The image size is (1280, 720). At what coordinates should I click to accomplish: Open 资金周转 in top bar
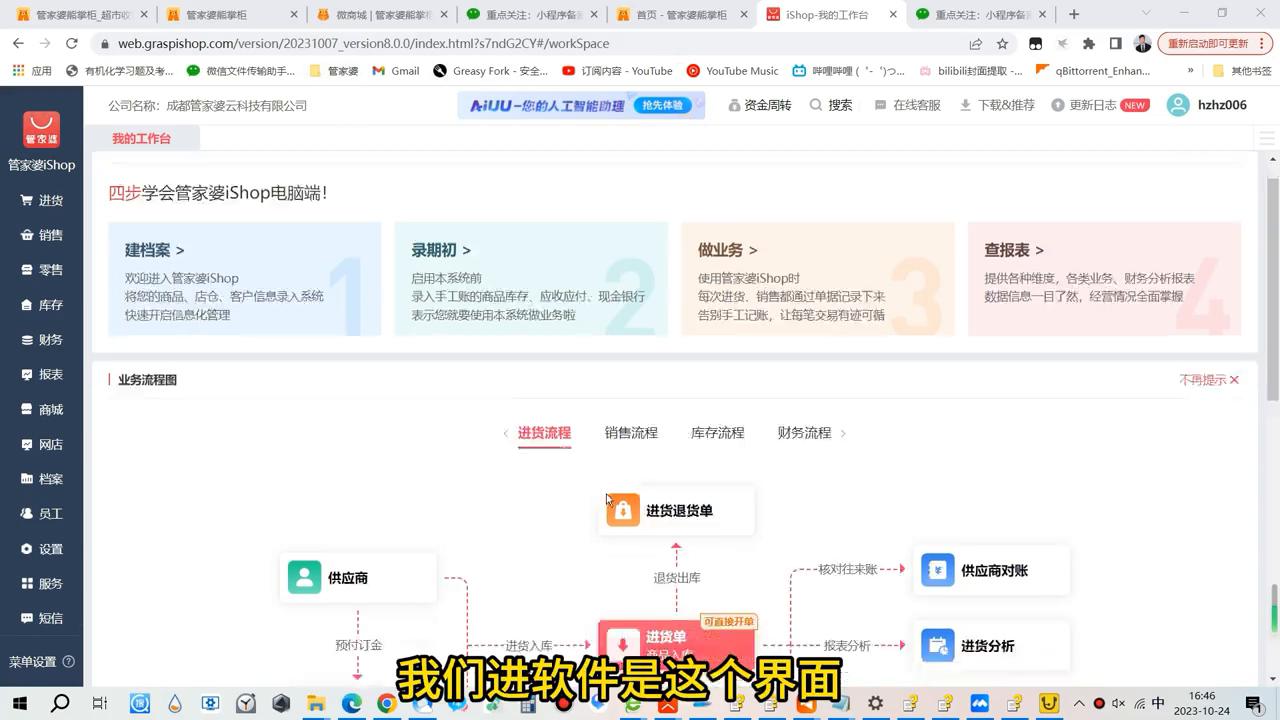(x=760, y=105)
